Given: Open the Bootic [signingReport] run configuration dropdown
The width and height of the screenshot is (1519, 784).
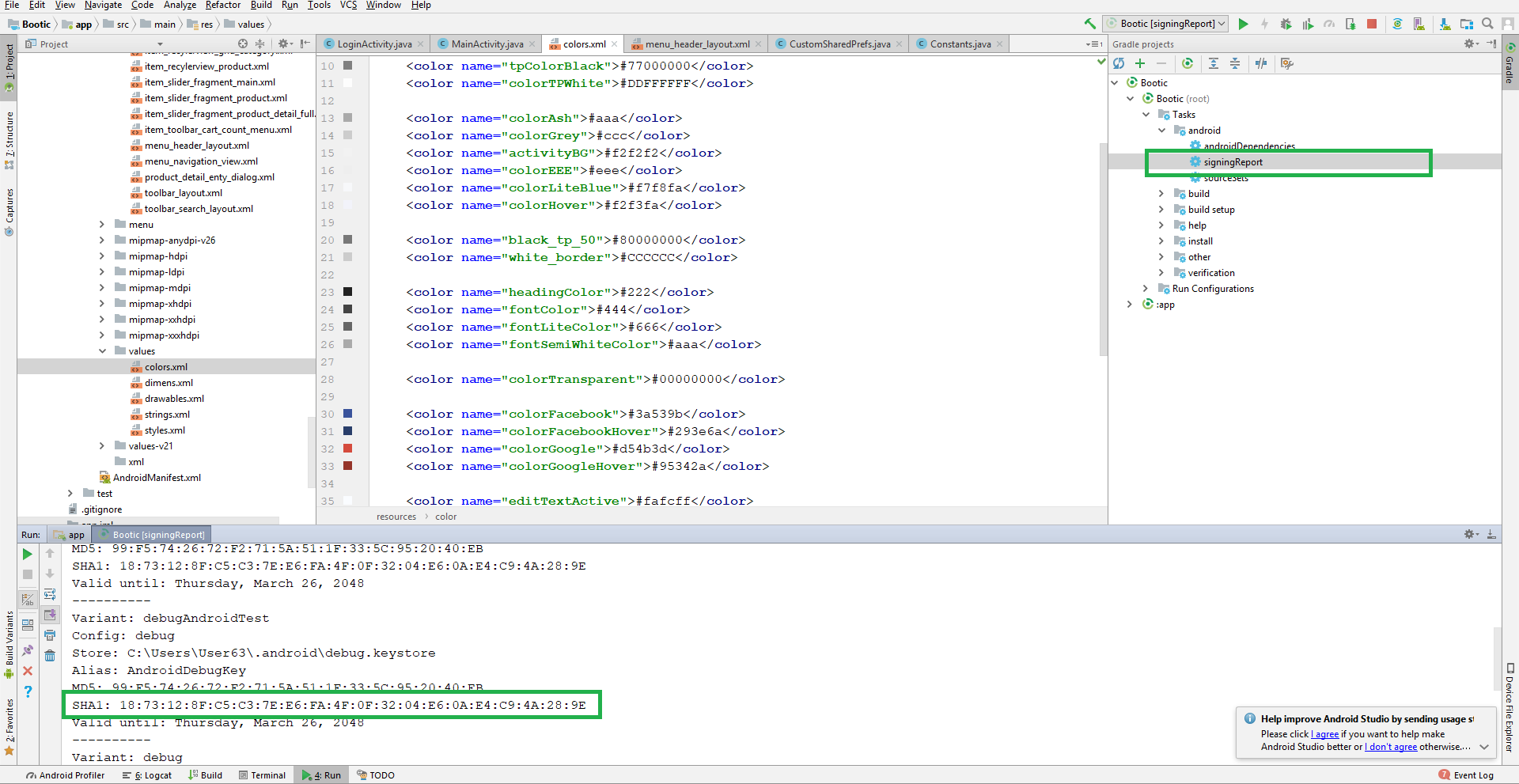Looking at the screenshot, I should pos(1166,24).
